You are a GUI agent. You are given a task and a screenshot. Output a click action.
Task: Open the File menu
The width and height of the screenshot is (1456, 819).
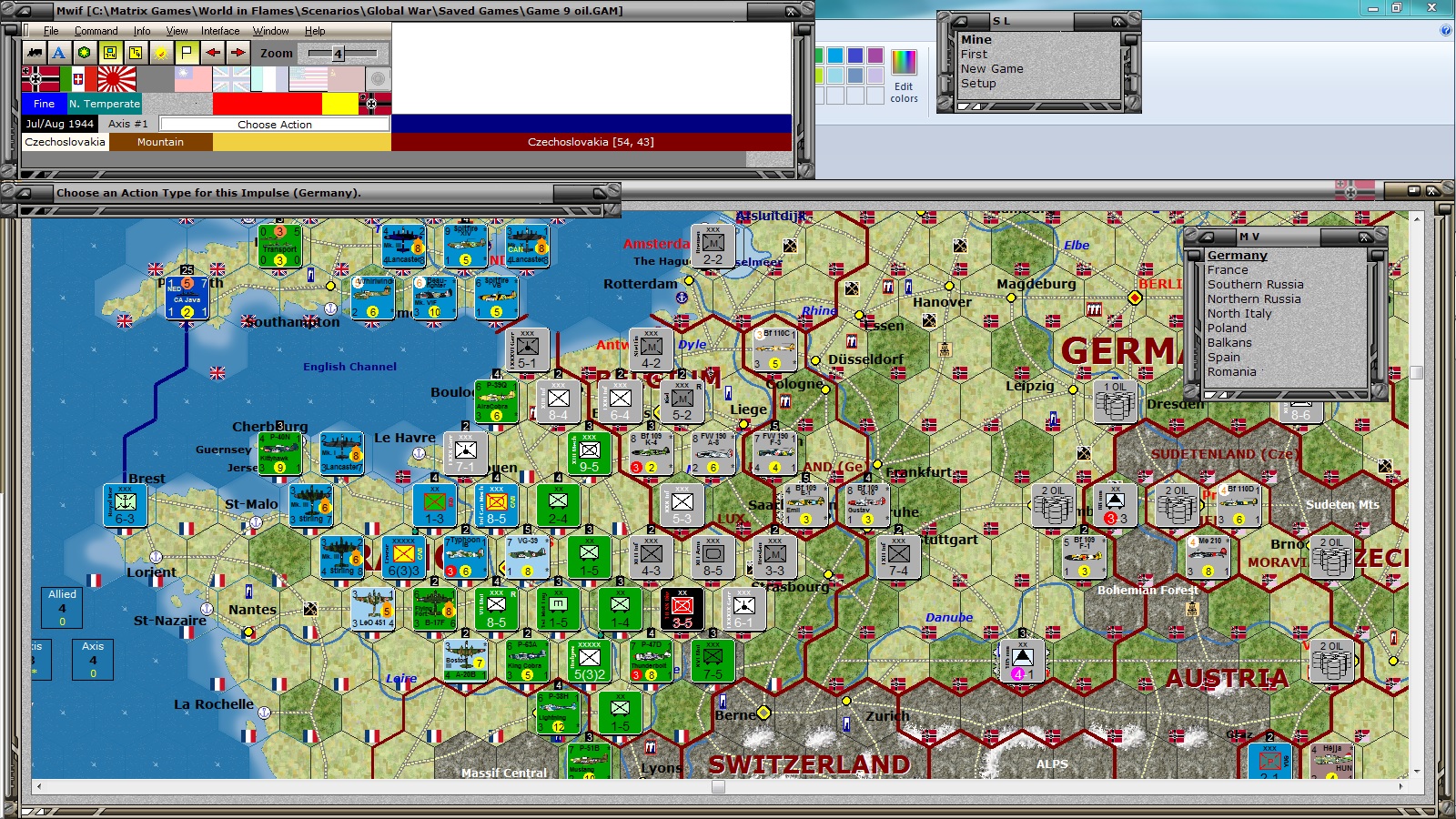[x=51, y=31]
